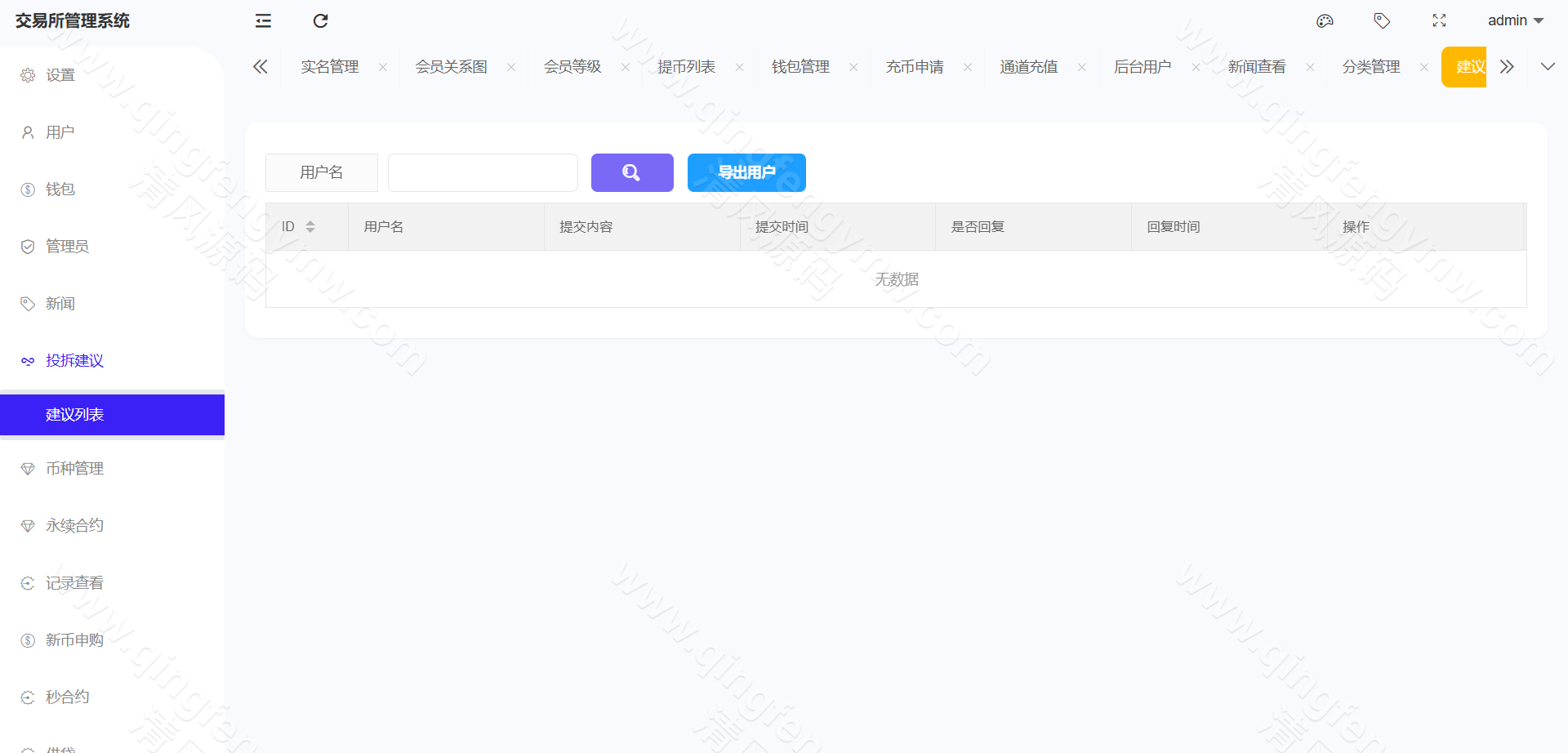Viewport: 1568px width, 753px height.
Task: Click the tag icon in the top bar
Action: click(1382, 20)
